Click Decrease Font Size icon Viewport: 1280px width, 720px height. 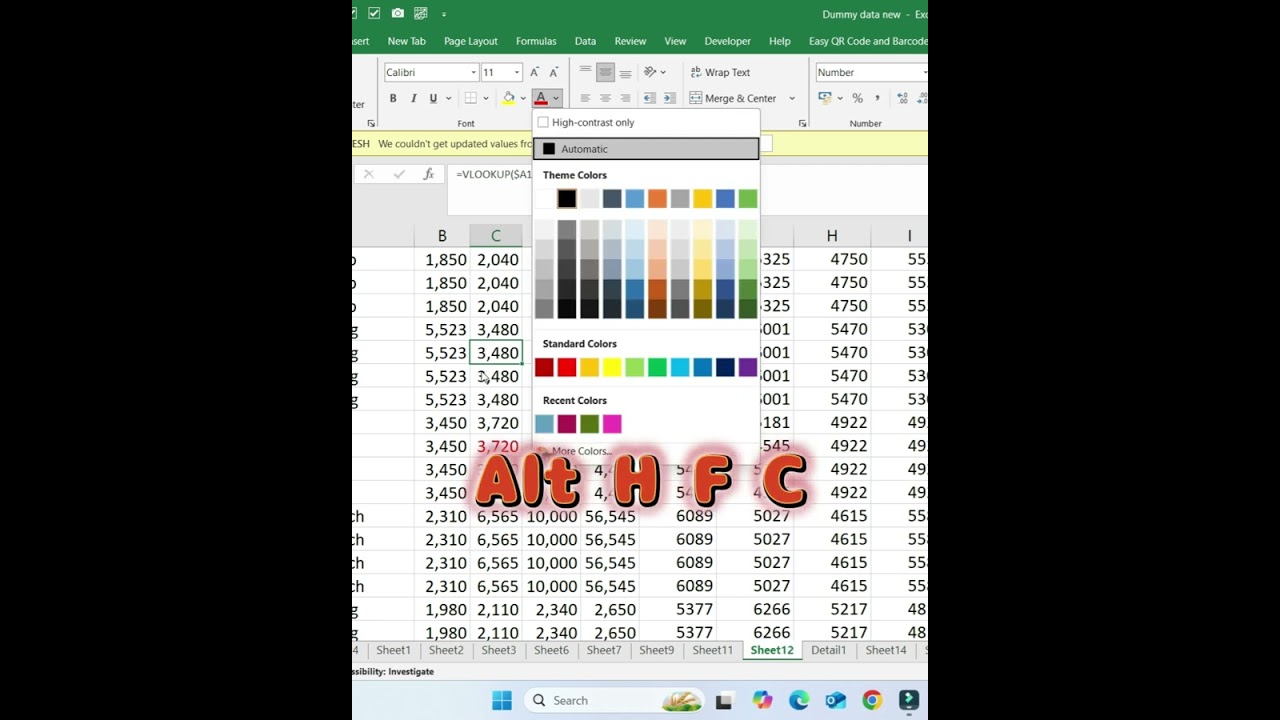(553, 72)
